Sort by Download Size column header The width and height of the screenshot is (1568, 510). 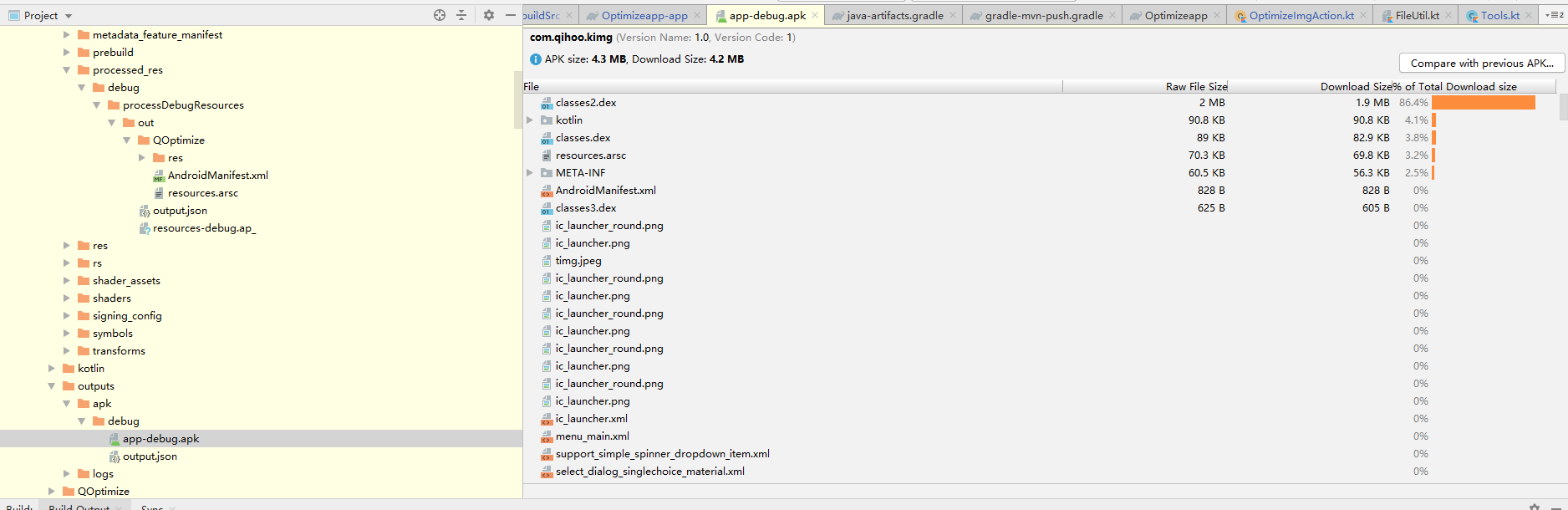point(1311,86)
